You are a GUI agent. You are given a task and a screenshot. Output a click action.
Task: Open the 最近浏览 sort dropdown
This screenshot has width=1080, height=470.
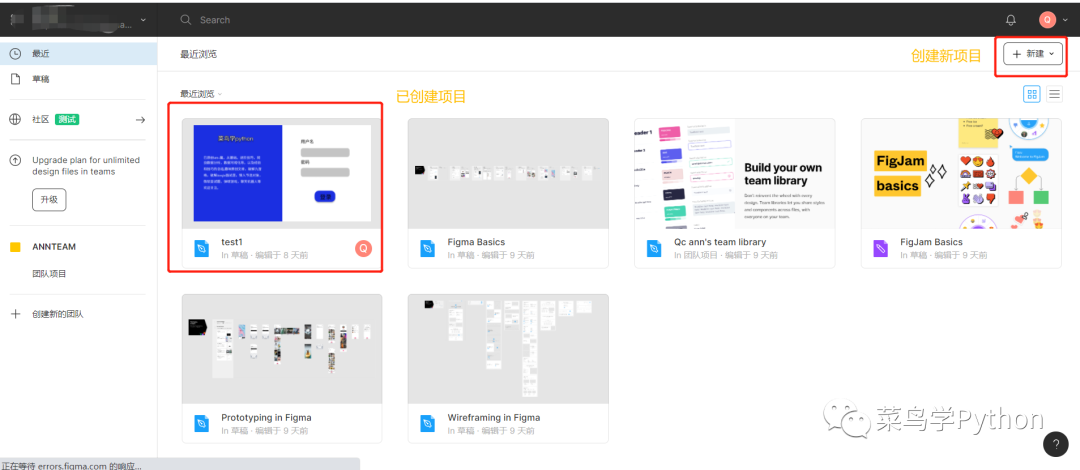[x=201, y=94]
